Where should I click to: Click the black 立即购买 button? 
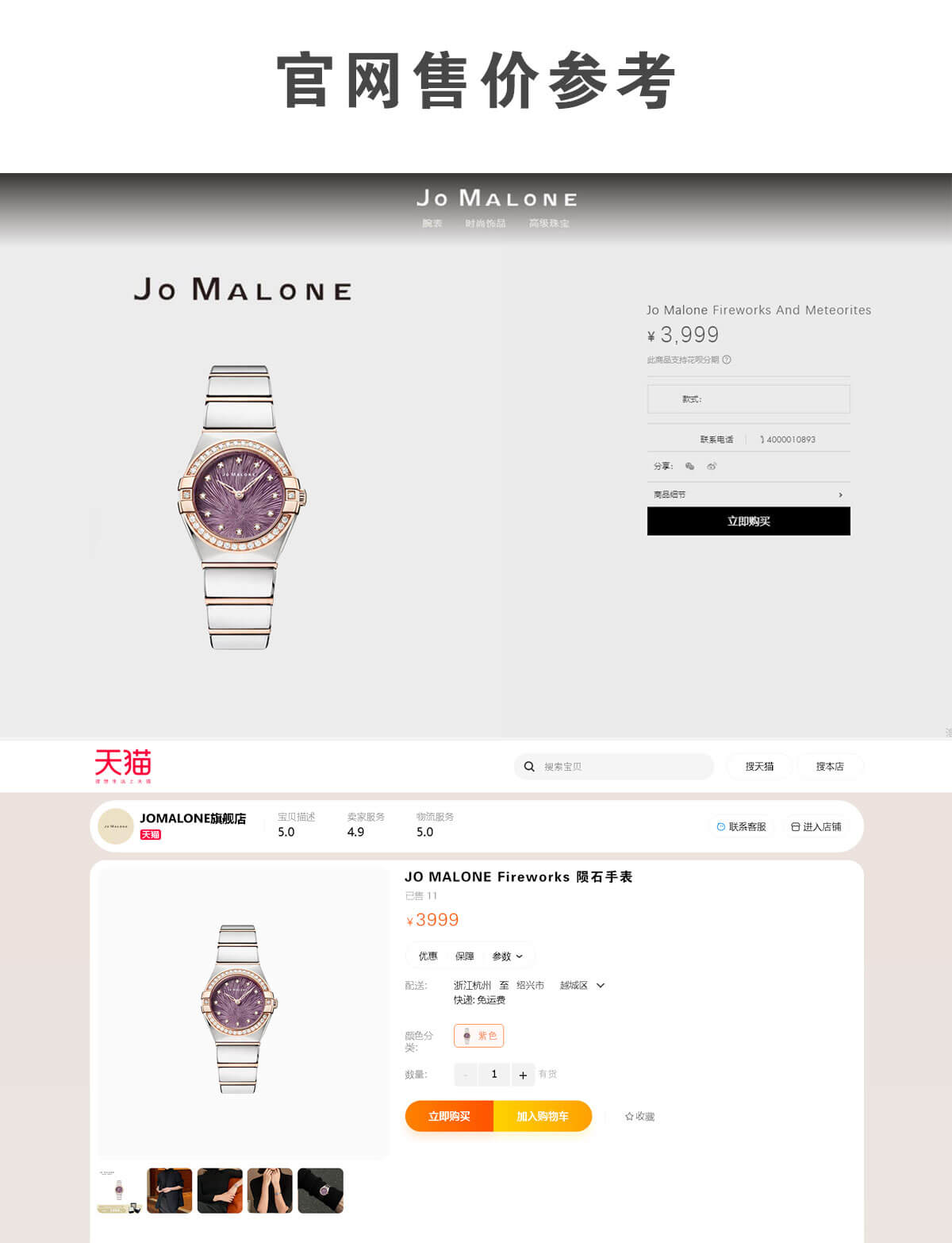point(749,521)
